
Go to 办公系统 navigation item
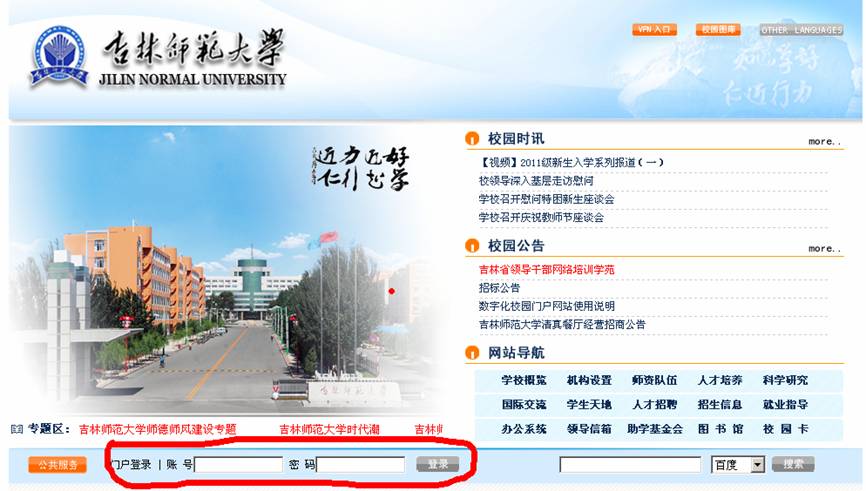(x=524, y=429)
